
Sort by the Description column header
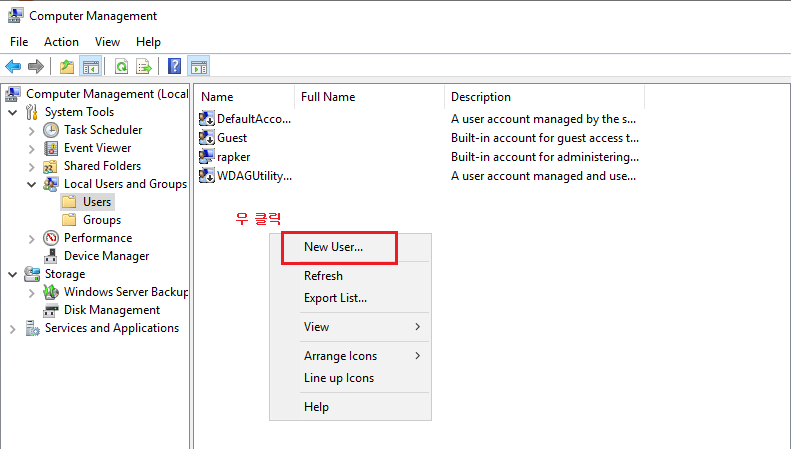[544, 97]
